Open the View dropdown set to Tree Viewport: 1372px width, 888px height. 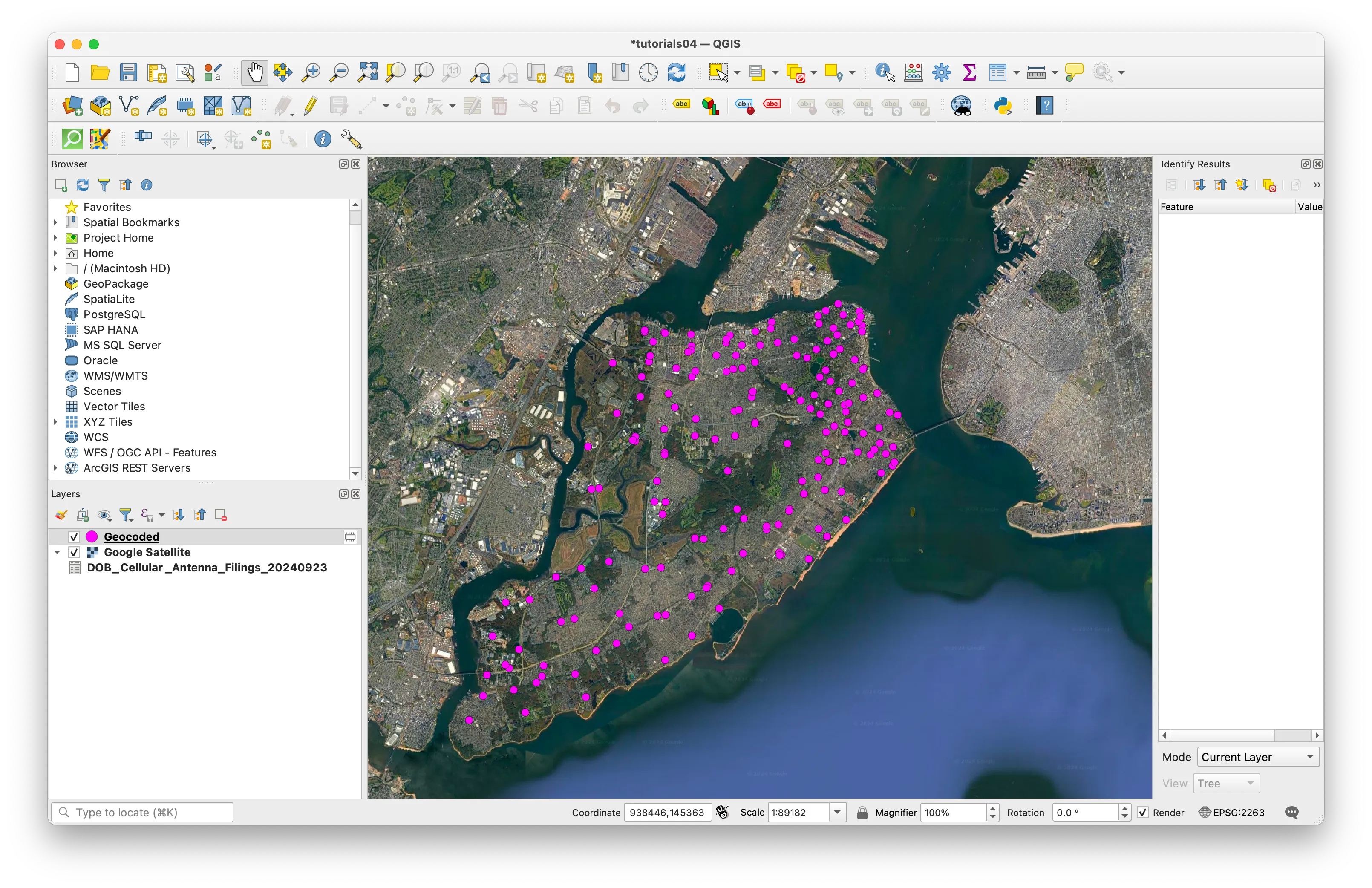1225,783
